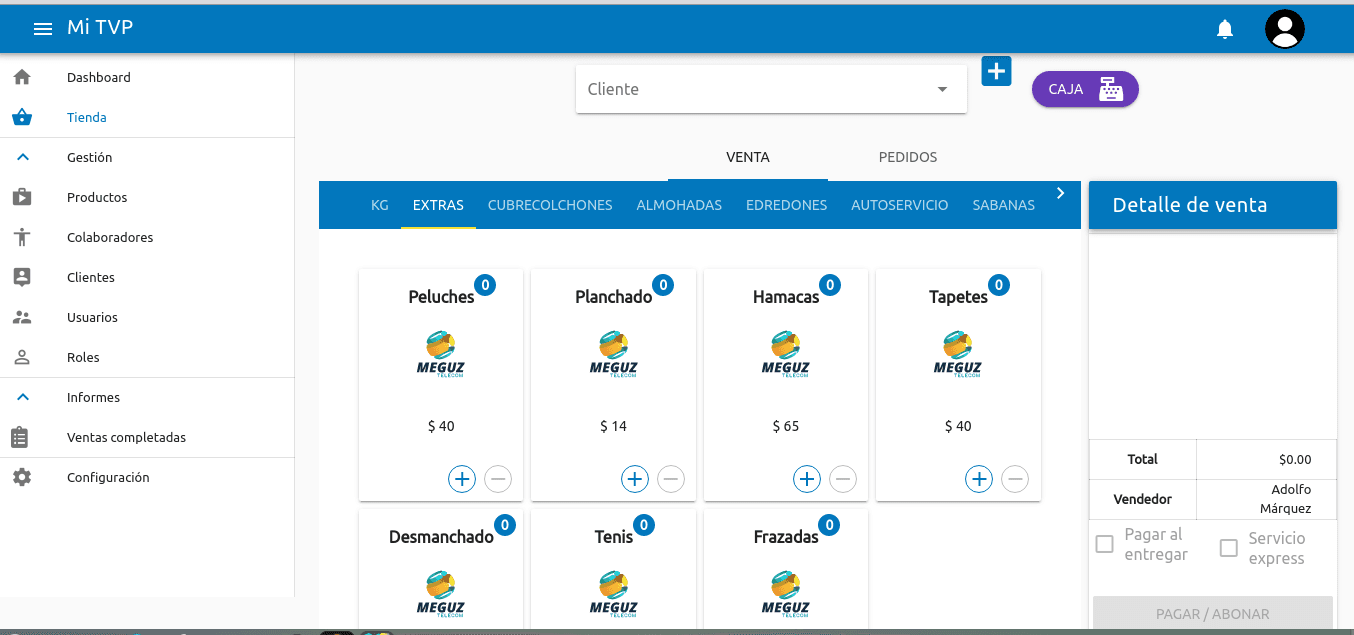The height and width of the screenshot is (635, 1354).
Task: Switch to EDREDONES category tab
Action: (x=787, y=205)
